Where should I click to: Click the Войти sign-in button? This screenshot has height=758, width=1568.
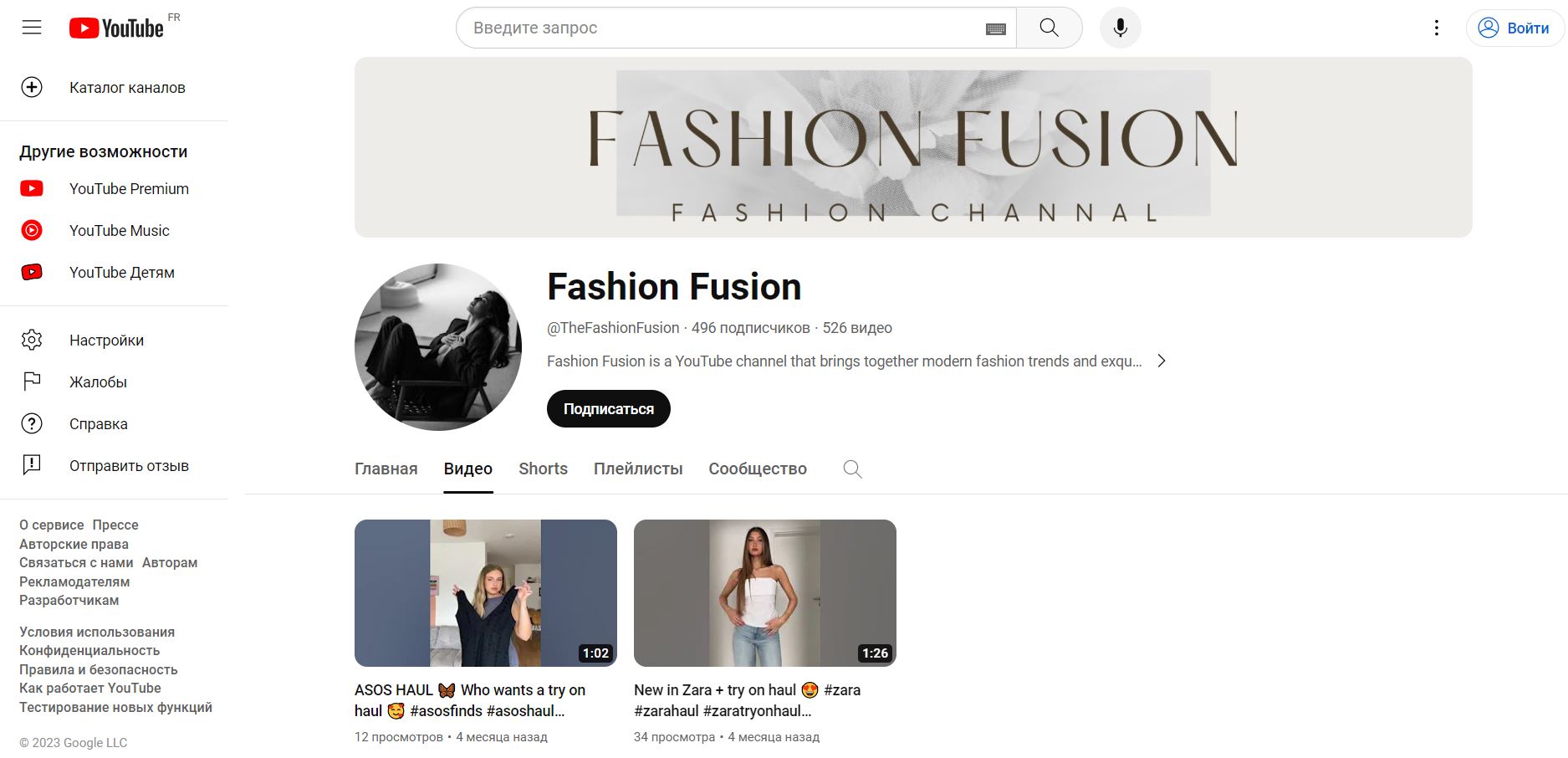point(1514,28)
